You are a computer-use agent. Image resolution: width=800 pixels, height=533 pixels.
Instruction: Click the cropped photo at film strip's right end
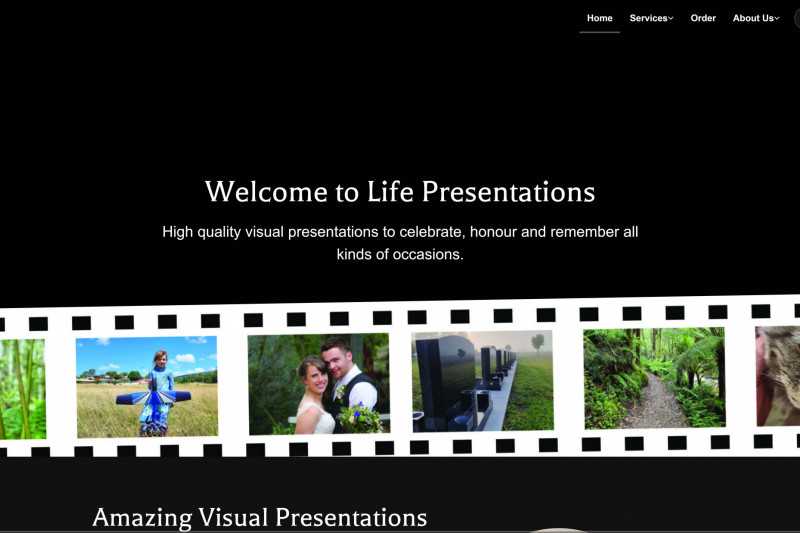[778, 375]
